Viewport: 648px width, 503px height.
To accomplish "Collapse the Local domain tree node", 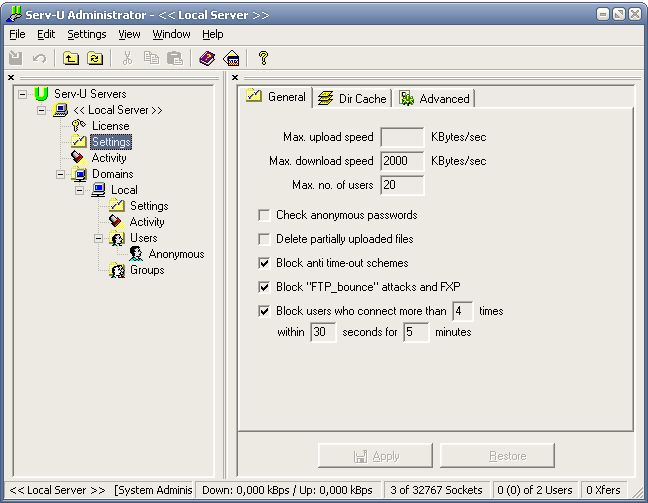I will [79, 191].
